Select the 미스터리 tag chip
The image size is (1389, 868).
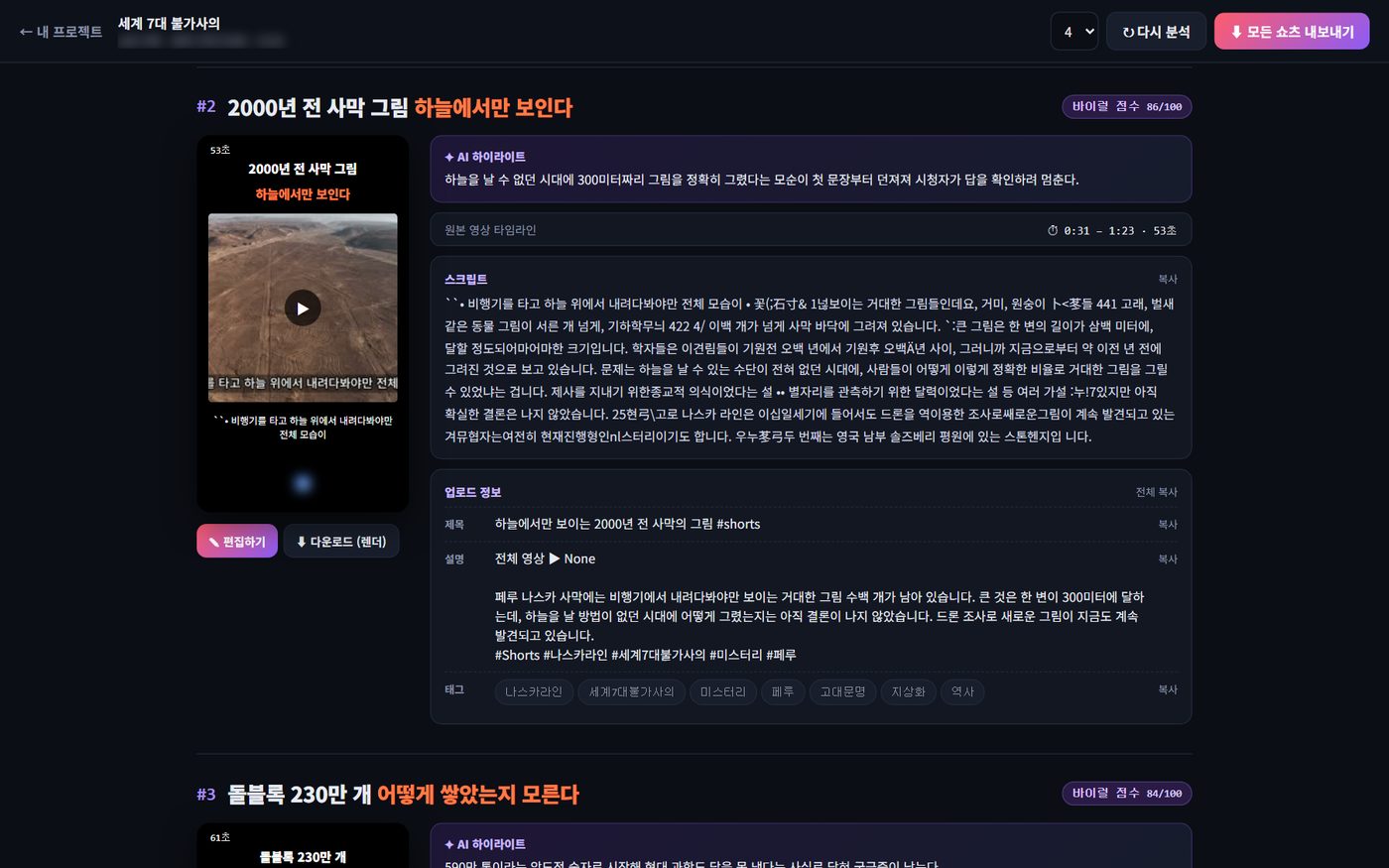(x=722, y=691)
